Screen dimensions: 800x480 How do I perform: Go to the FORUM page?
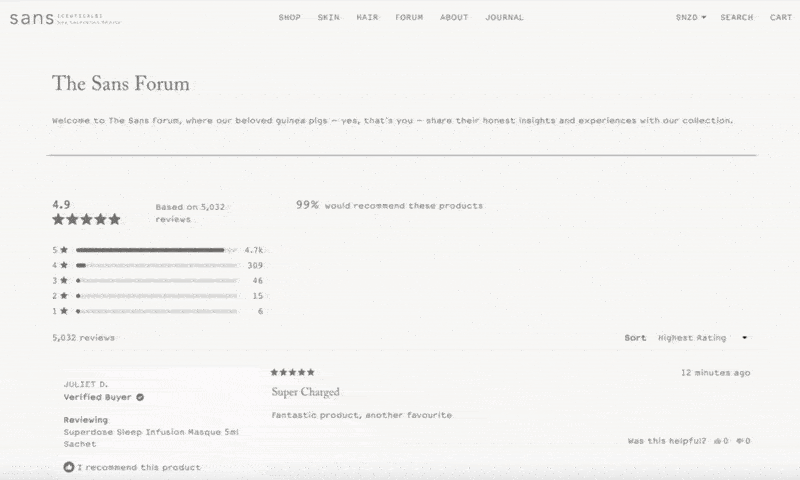tap(409, 17)
